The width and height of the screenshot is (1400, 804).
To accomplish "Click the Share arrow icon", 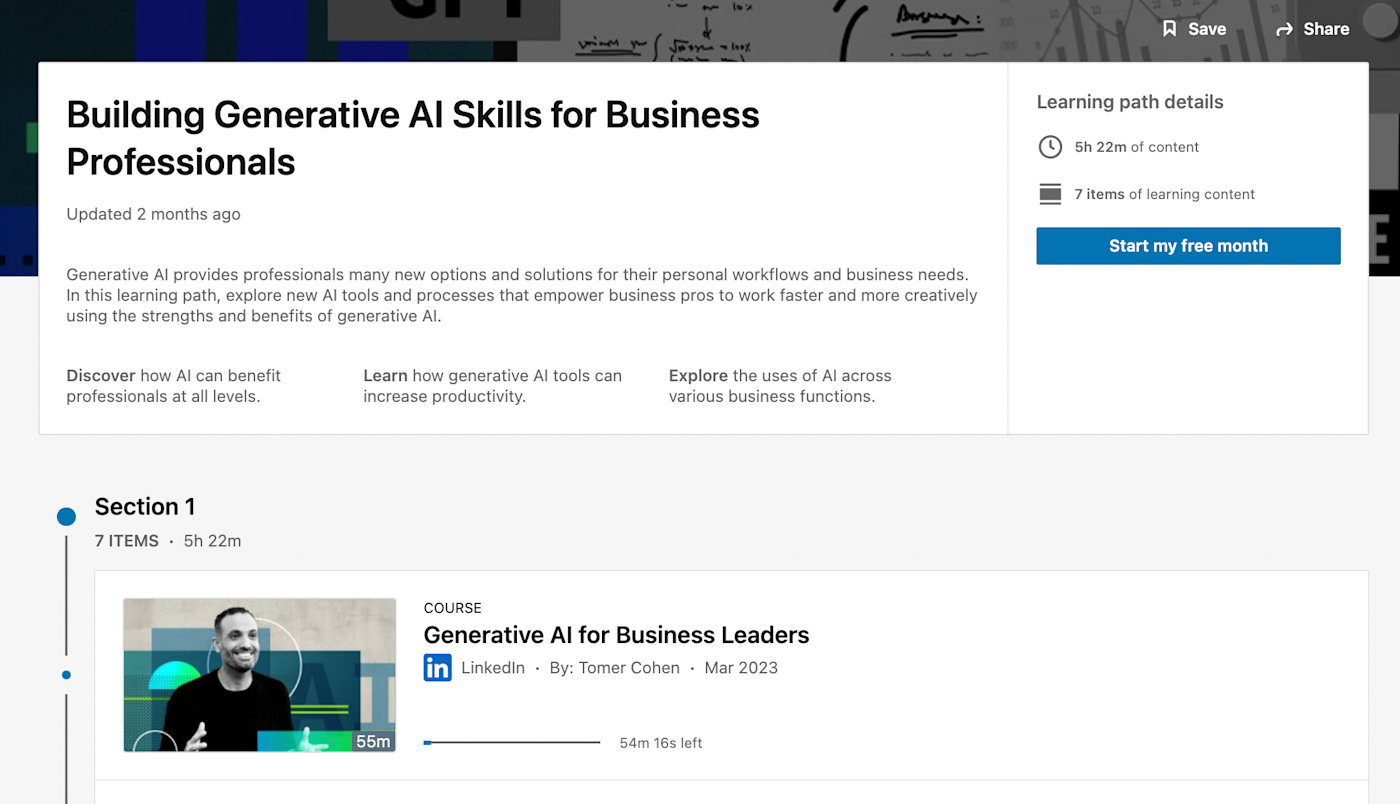I will tap(1285, 30).
